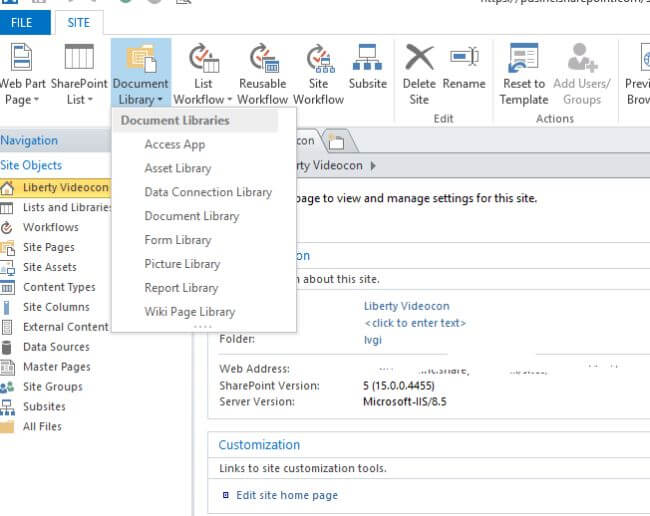The image size is (650, 516).
Task: Click Add Users/Groups icon
Action: coord(582,57)
